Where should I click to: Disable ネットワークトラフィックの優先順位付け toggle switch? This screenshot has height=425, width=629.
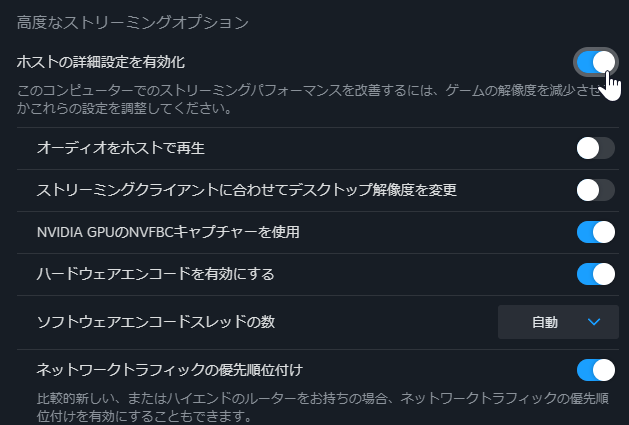pyautogui.click(x=596, y=370)
